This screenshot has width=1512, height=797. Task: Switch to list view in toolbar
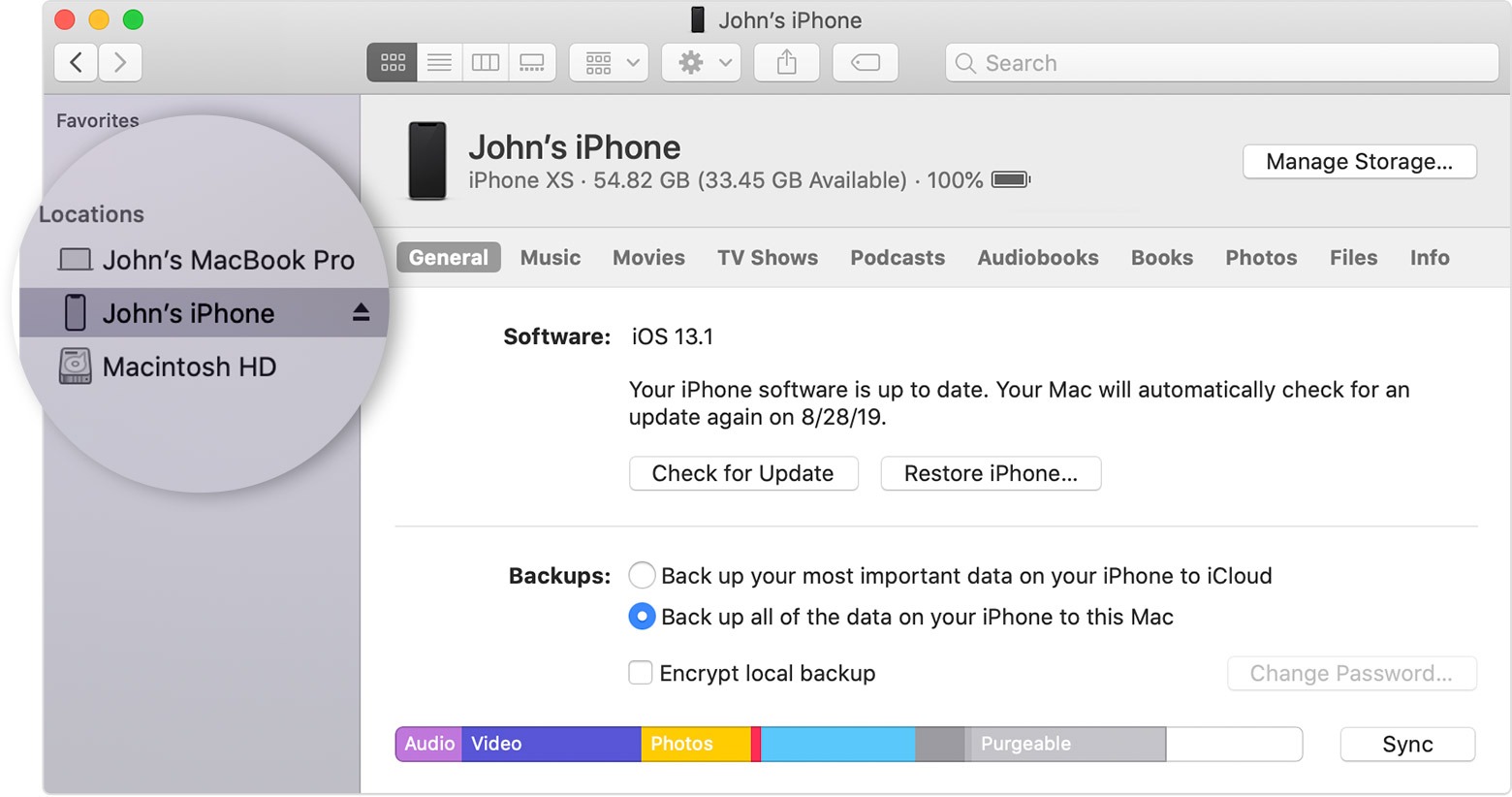click(439, 63)
